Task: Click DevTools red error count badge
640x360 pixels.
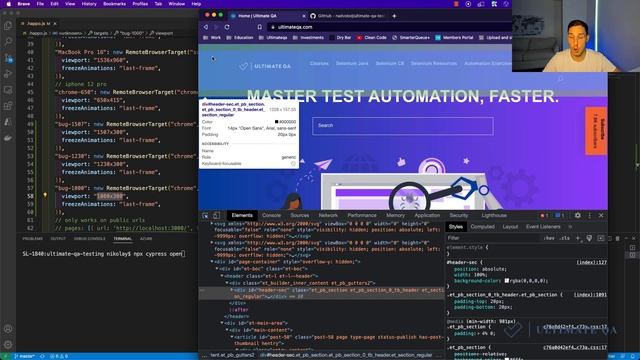Action: (x=544, y=216)
